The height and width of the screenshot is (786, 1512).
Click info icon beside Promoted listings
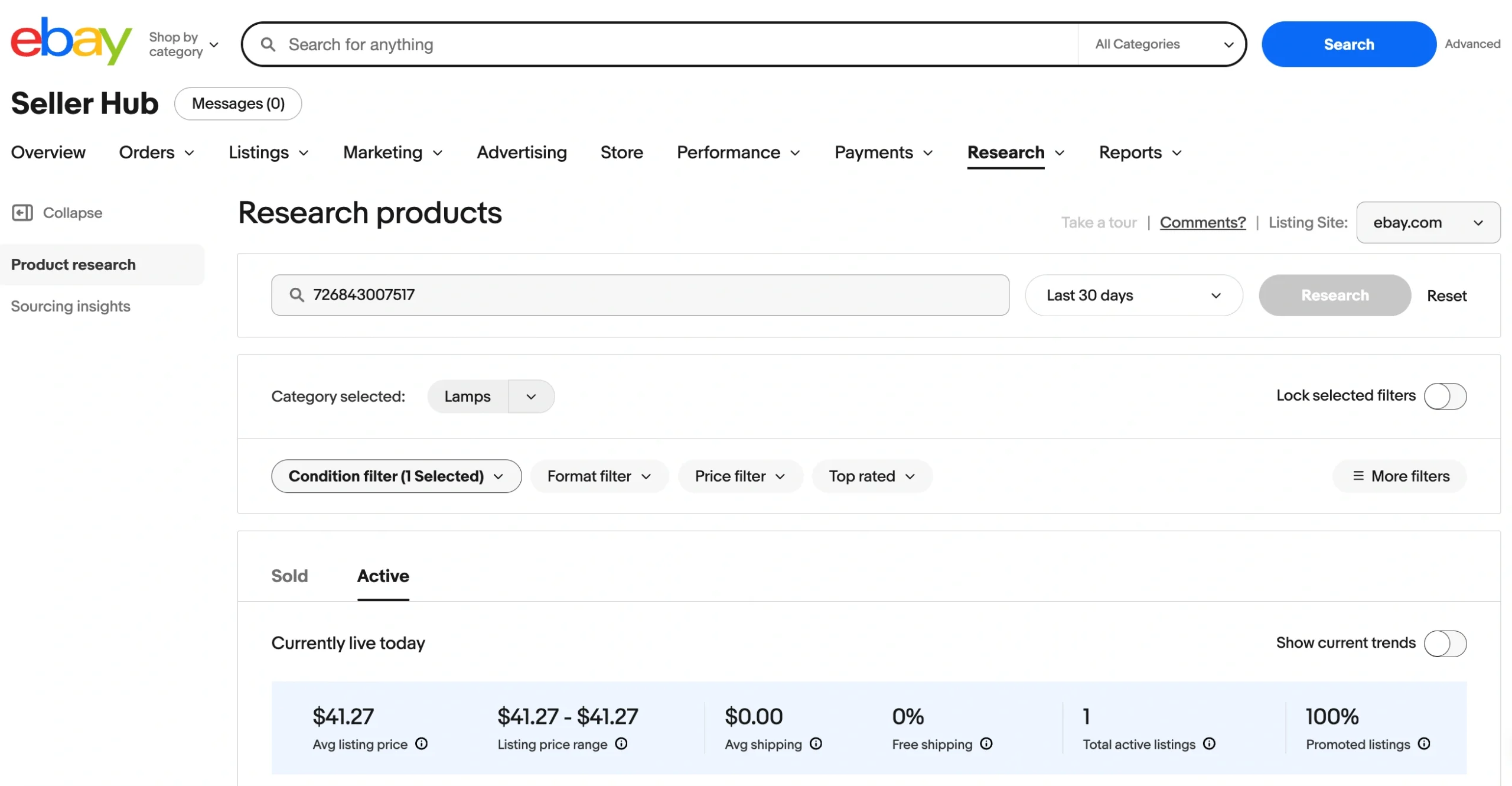click(x=1424, y=744)
